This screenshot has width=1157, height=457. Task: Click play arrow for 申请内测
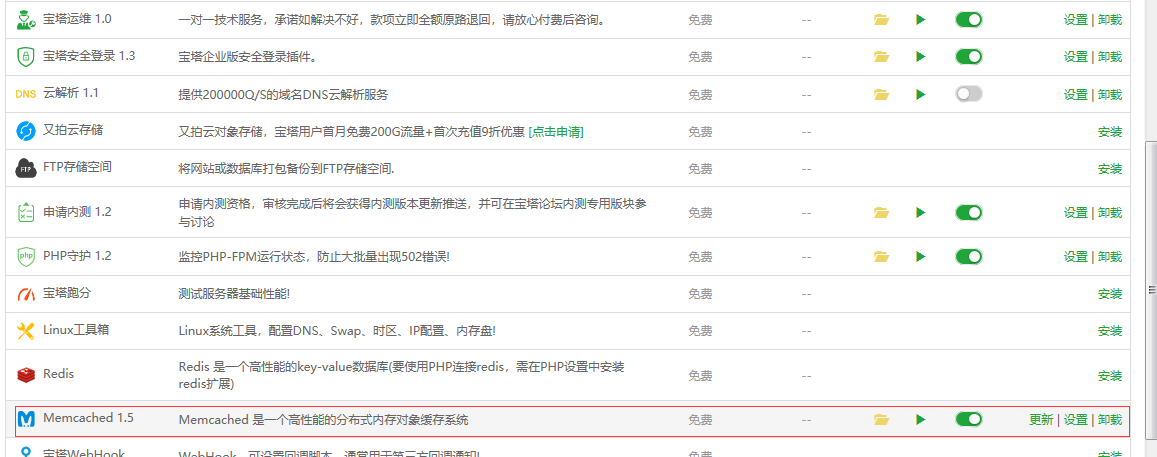(x=920, y=213)
